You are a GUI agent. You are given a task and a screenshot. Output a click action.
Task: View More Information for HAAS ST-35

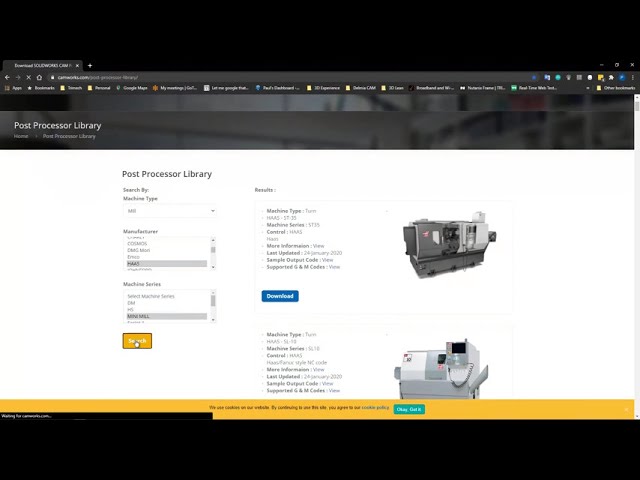pos(318,246)
